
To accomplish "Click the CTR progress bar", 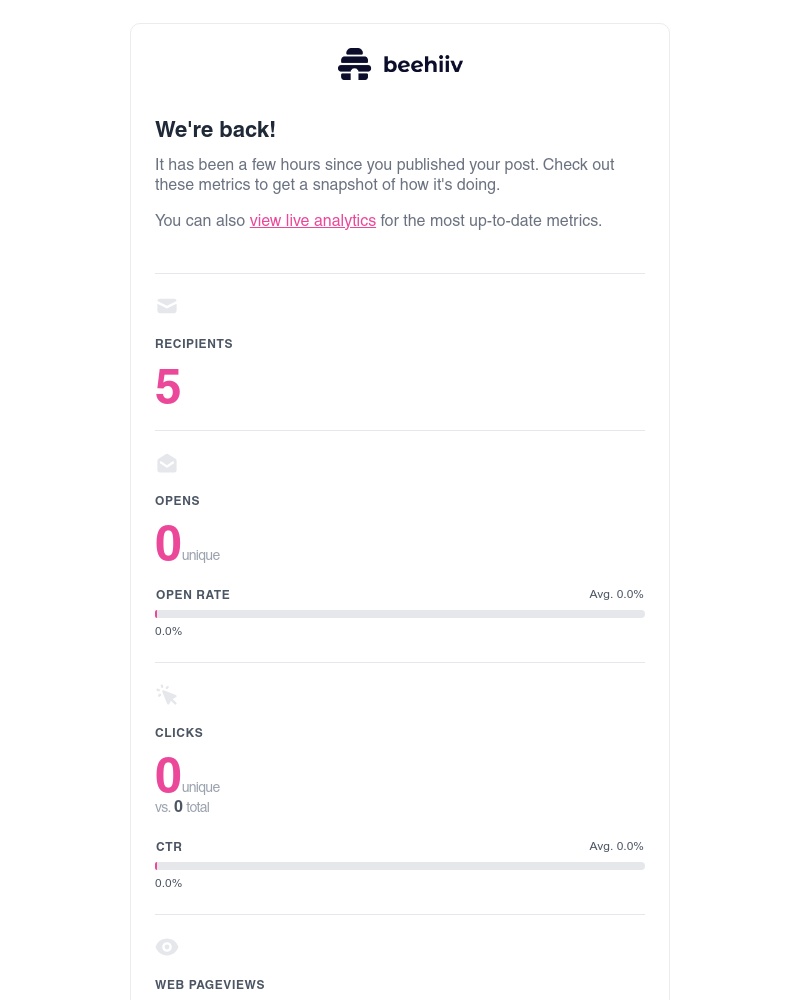I will 400,865.
